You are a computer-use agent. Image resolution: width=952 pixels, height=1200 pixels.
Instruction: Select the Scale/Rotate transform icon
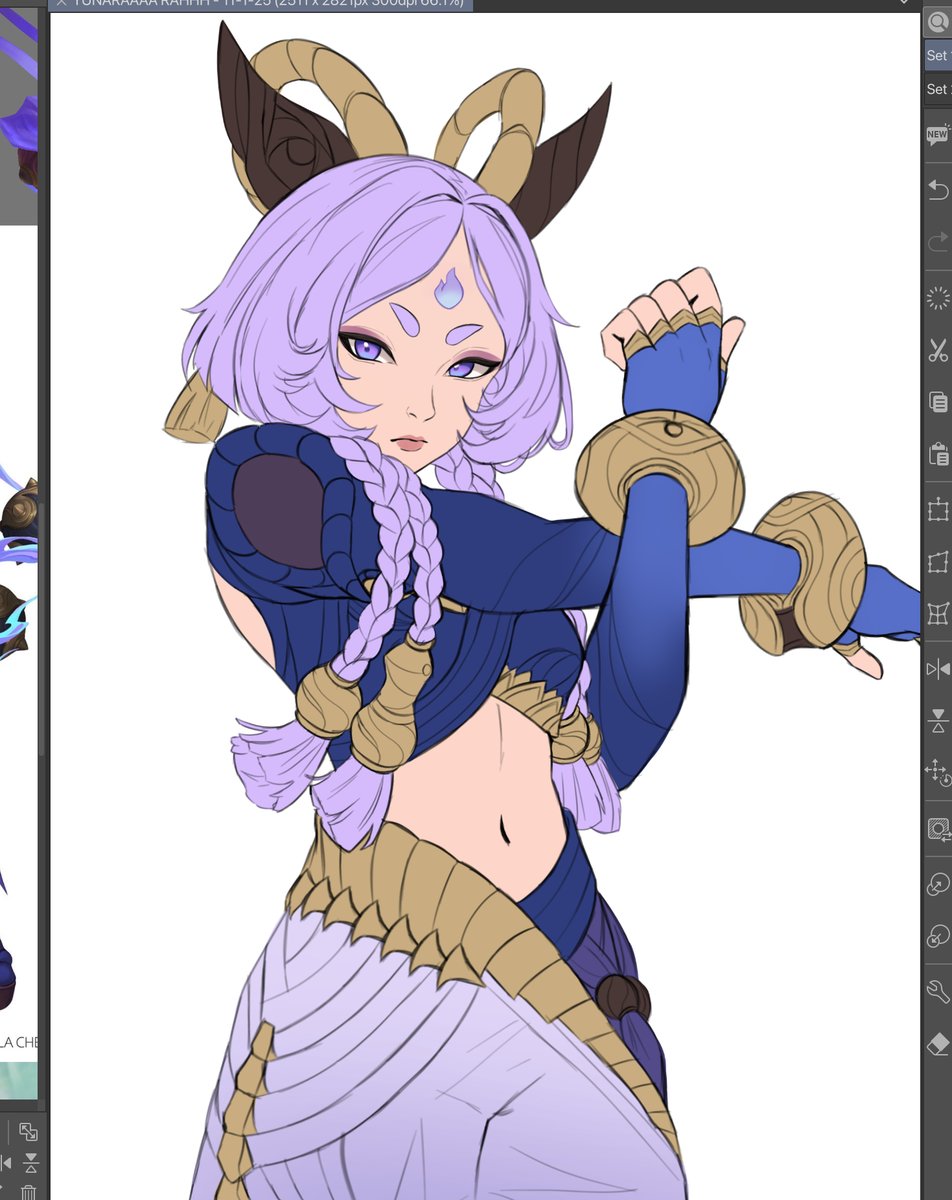click(937, 510)
